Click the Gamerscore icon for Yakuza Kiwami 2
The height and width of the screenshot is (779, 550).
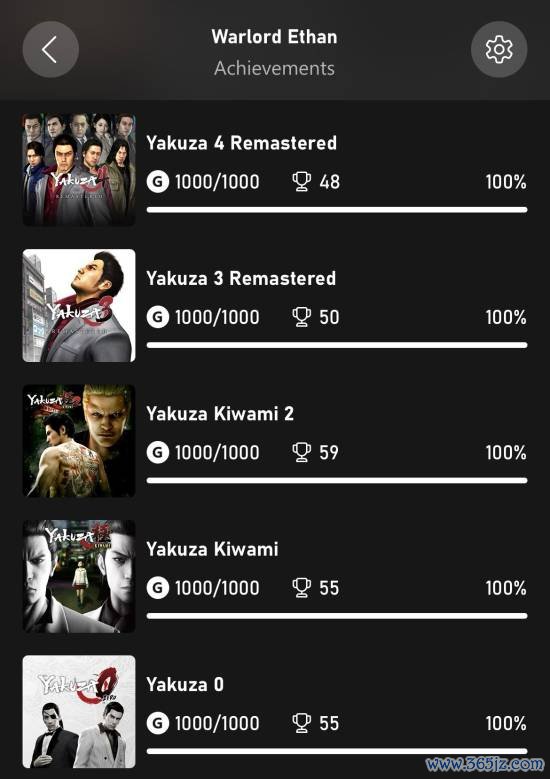pos(157,453)
